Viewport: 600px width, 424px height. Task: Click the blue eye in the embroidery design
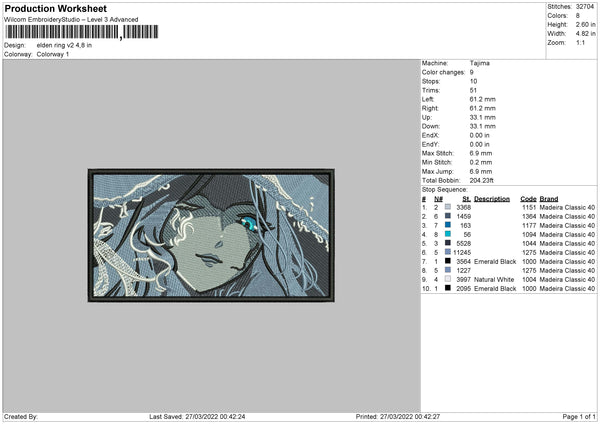[249, 223]
